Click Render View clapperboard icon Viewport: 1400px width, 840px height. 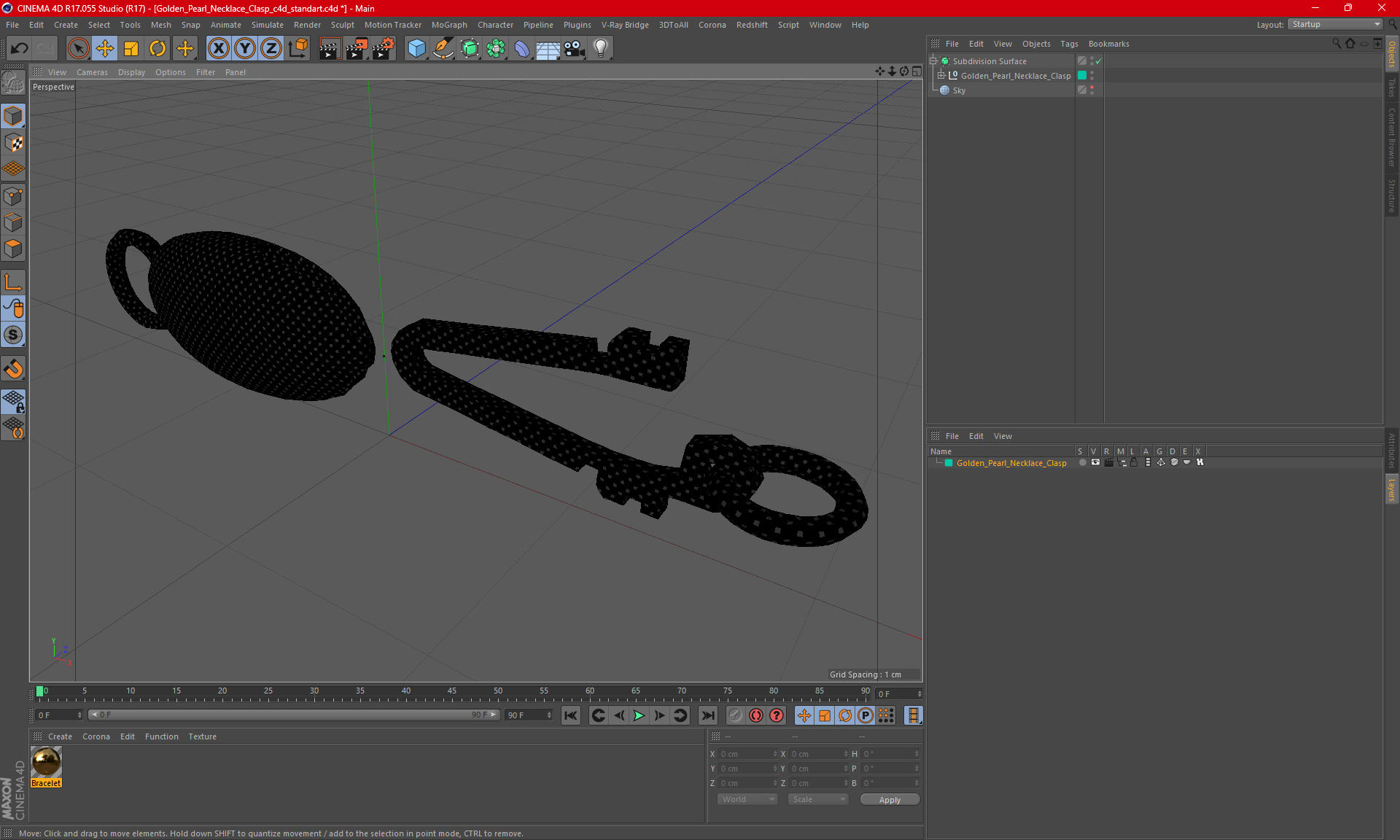pyautogui.click(x=330, y=48)
